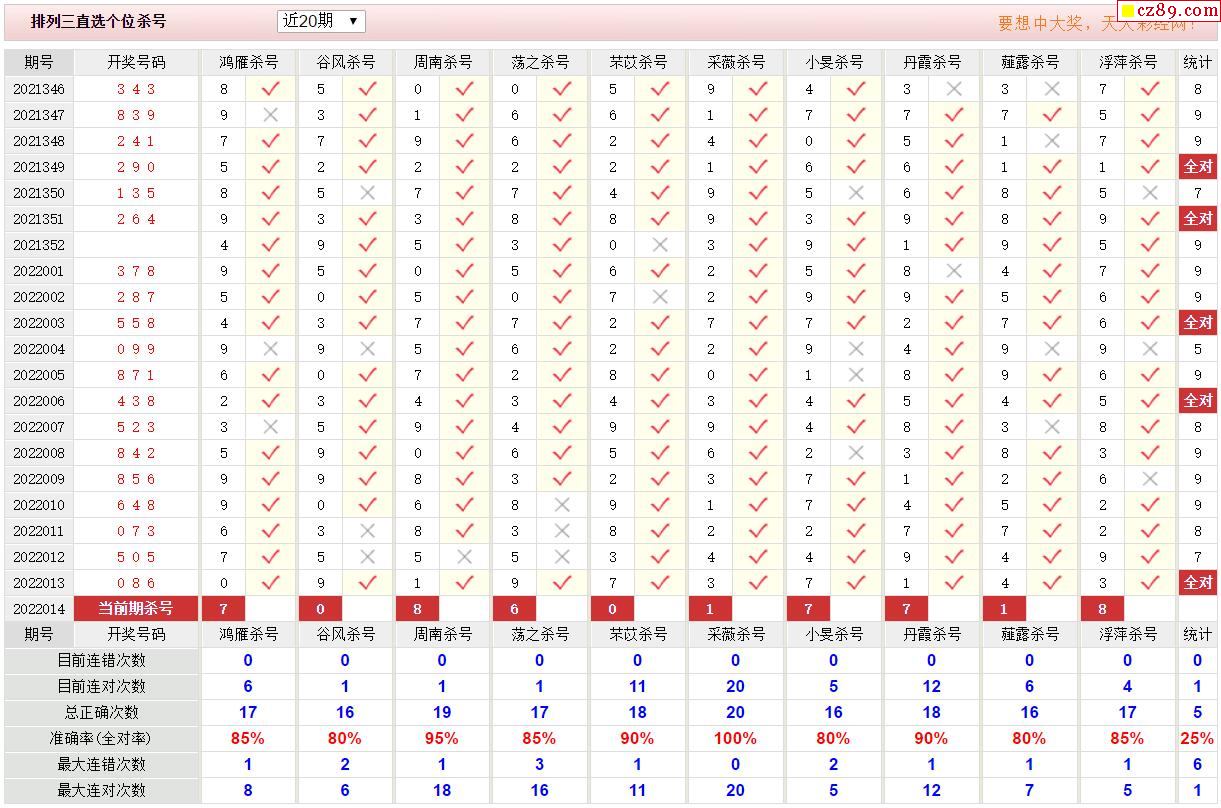Click the 95% accuracy value for 周南杀号
1221x808 pixels.
[x=441, y=738]
